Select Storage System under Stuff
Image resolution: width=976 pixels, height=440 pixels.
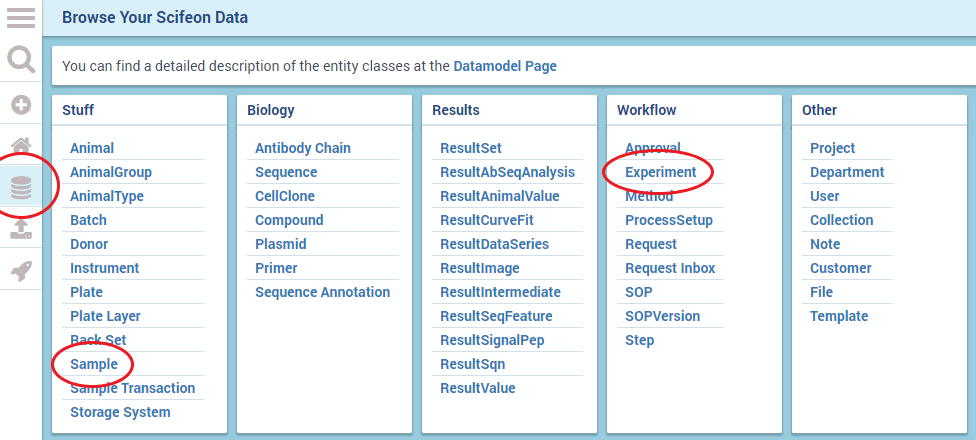click(120, 412)
